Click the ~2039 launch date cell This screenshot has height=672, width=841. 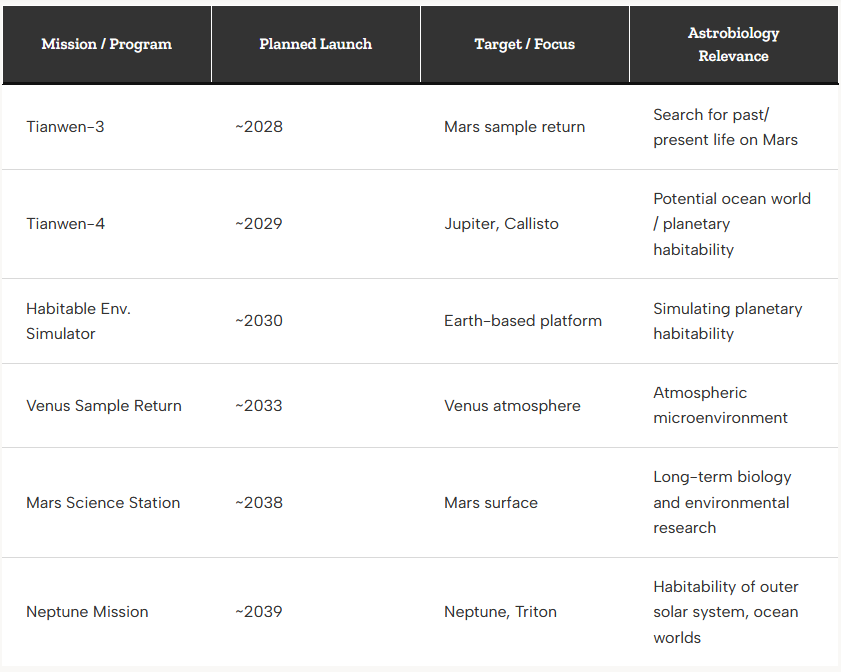pos(316,612)
